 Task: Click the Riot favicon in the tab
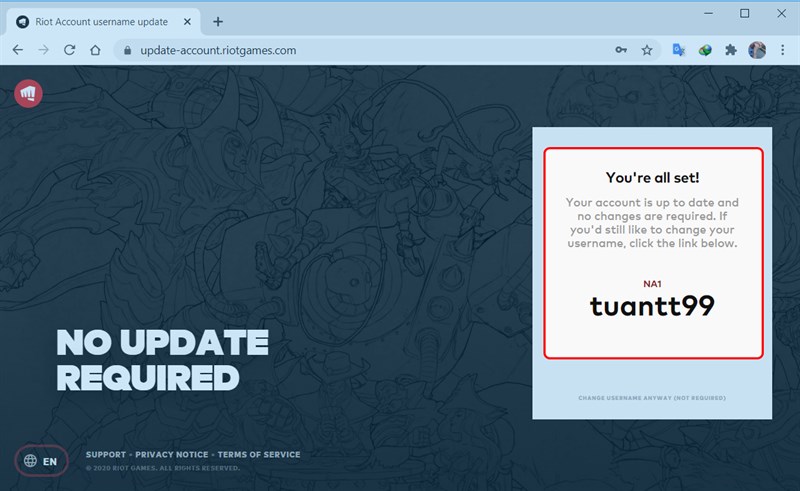point(22,22)
